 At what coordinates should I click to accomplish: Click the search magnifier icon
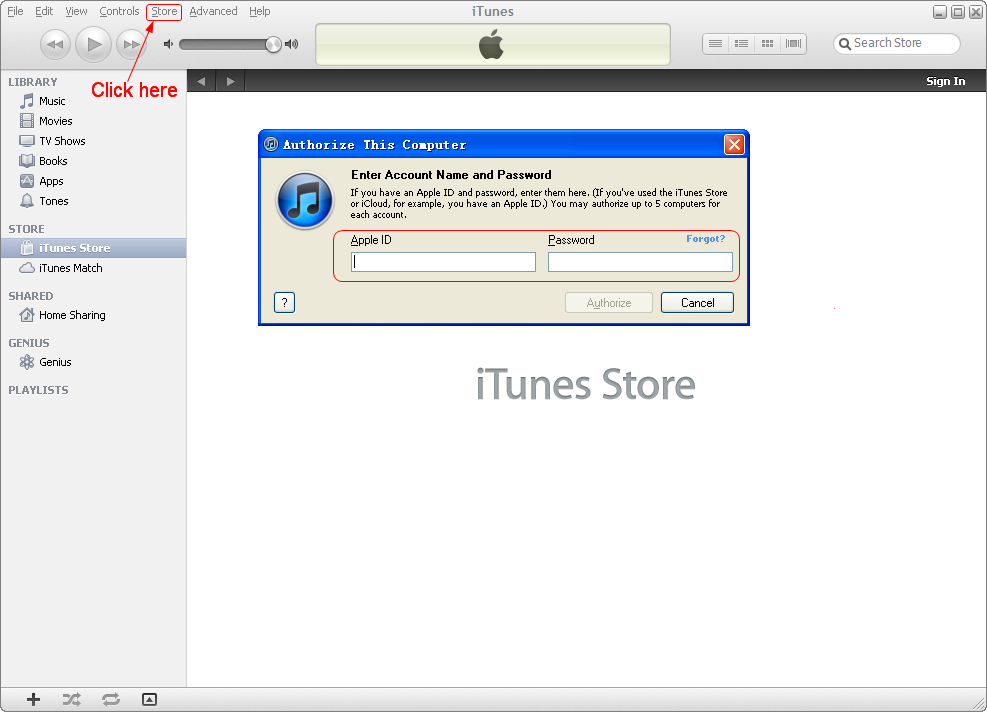[845, 44]
